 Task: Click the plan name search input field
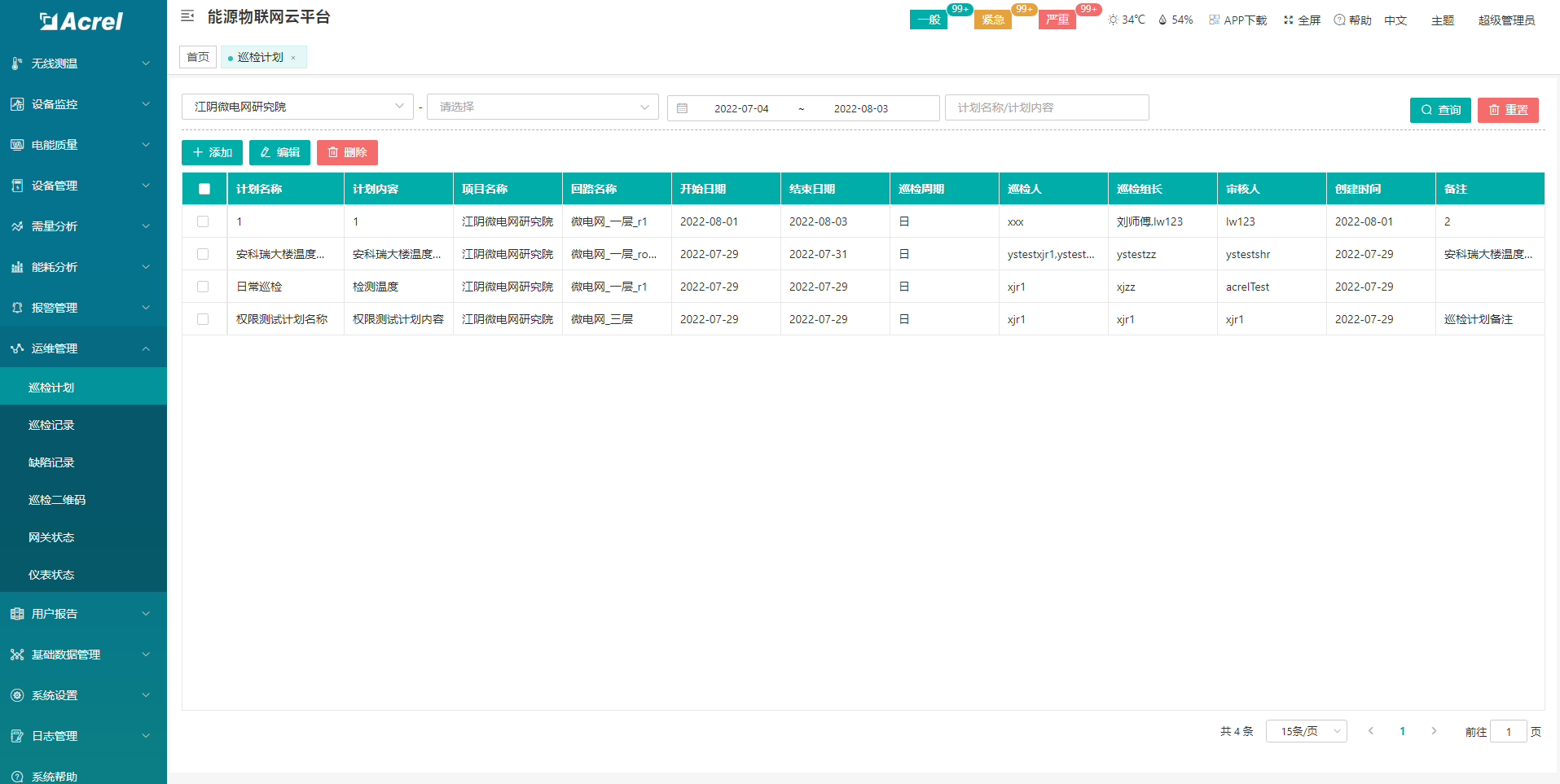pyautogui.click(x=1046, y=107)
